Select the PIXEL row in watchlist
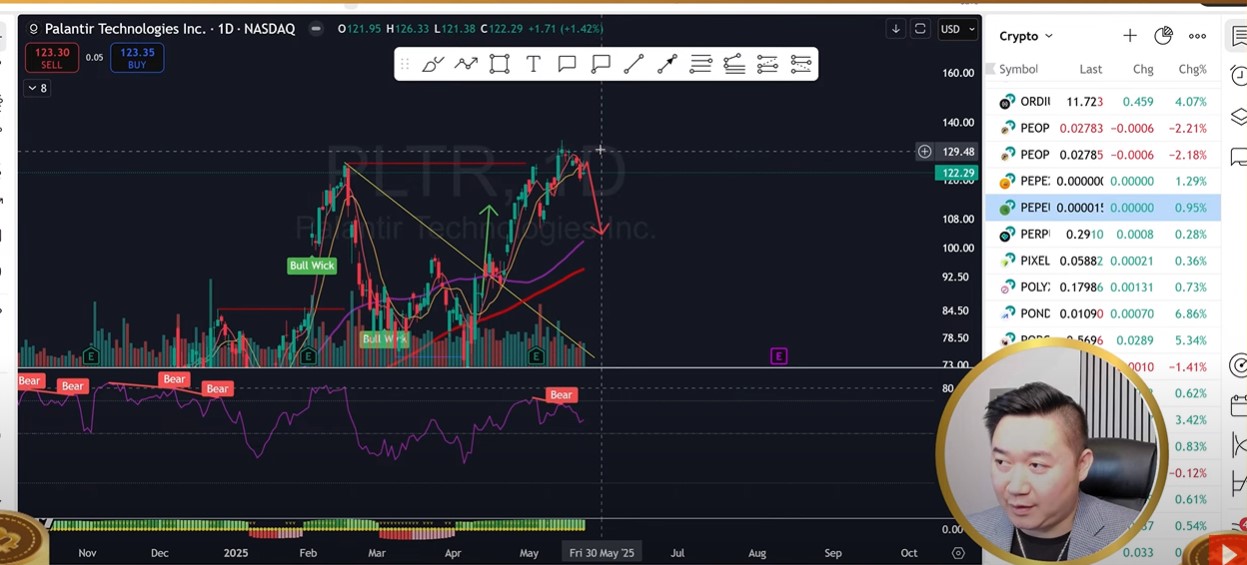The image size is (1247, 565). (1102, 261)
